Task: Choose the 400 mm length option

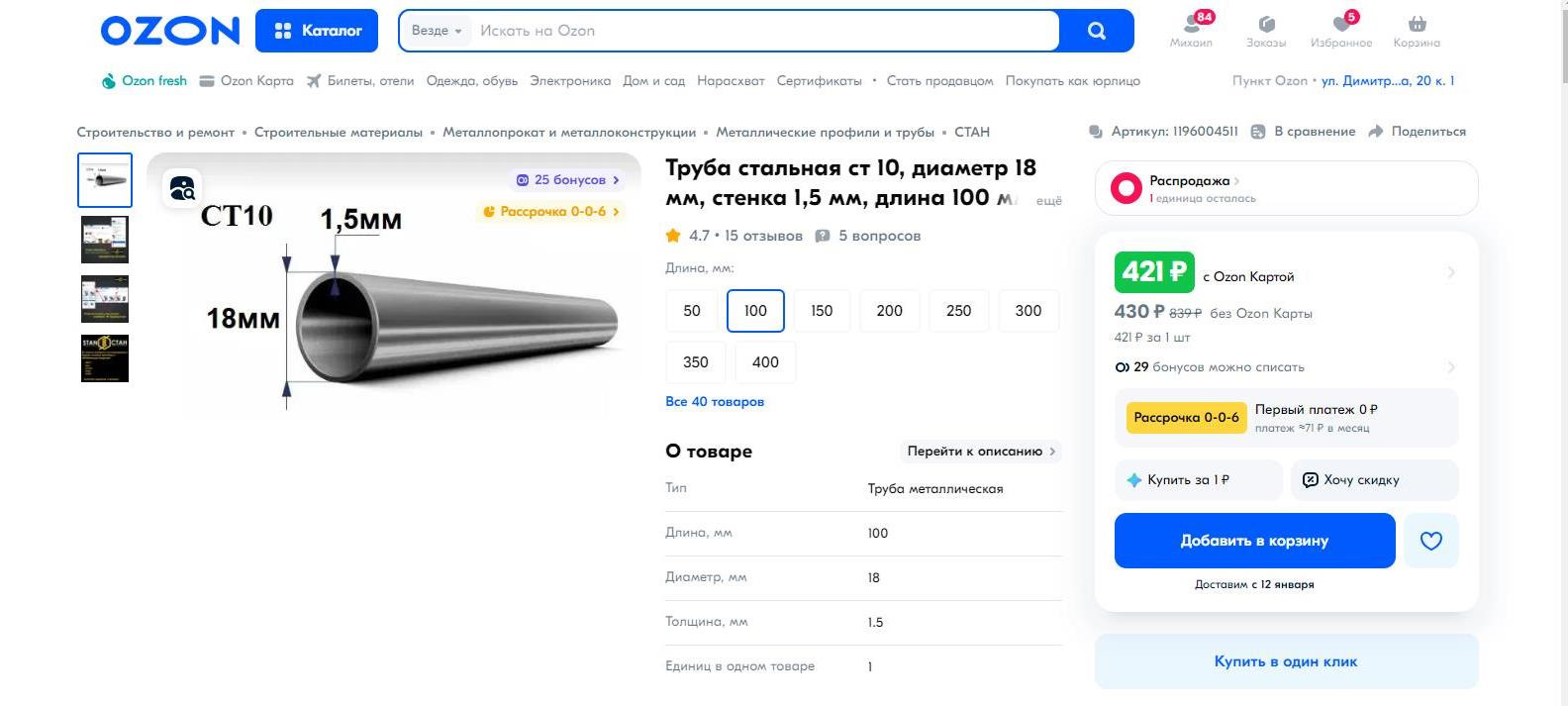Action: pyautogui.click(x=765, y=362)
